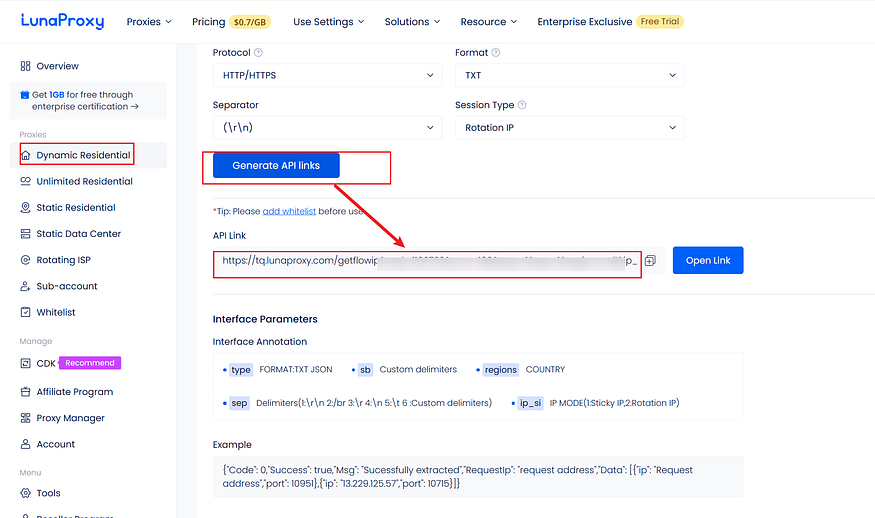Click Get 1GB free enterprise certification banner

click(x=88, y=100)
